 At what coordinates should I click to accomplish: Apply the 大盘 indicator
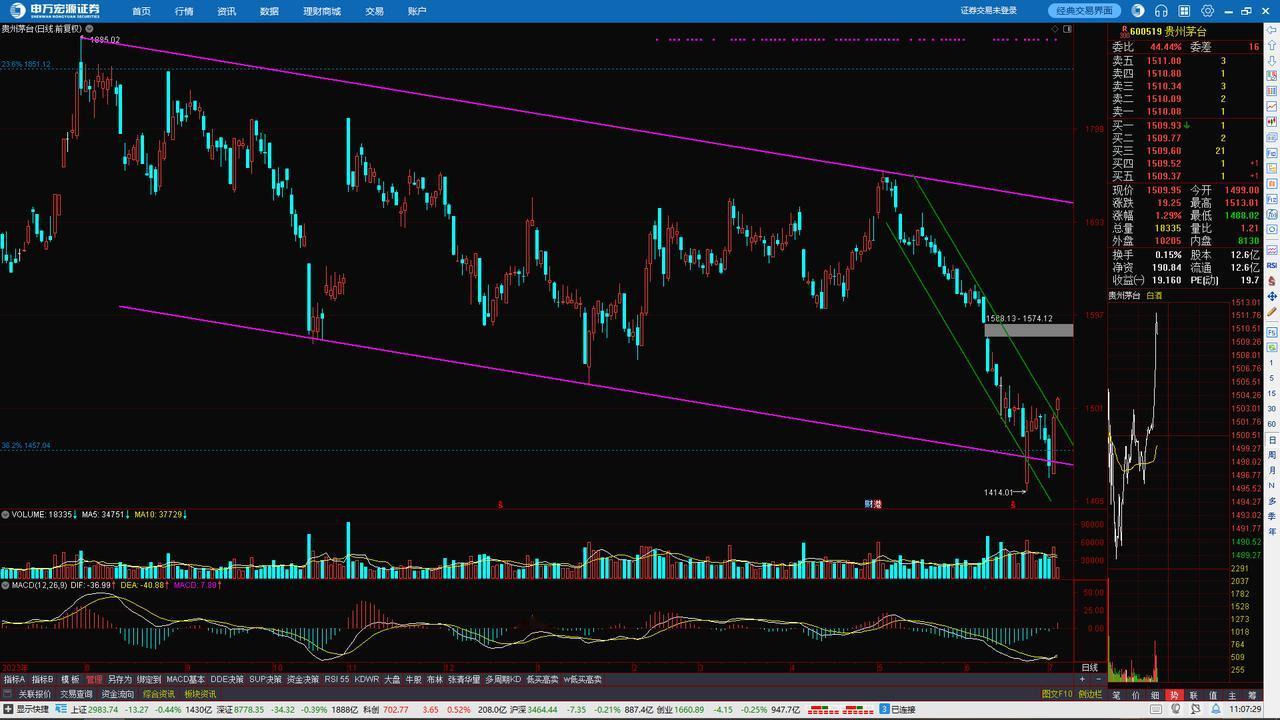coord(392,679)
